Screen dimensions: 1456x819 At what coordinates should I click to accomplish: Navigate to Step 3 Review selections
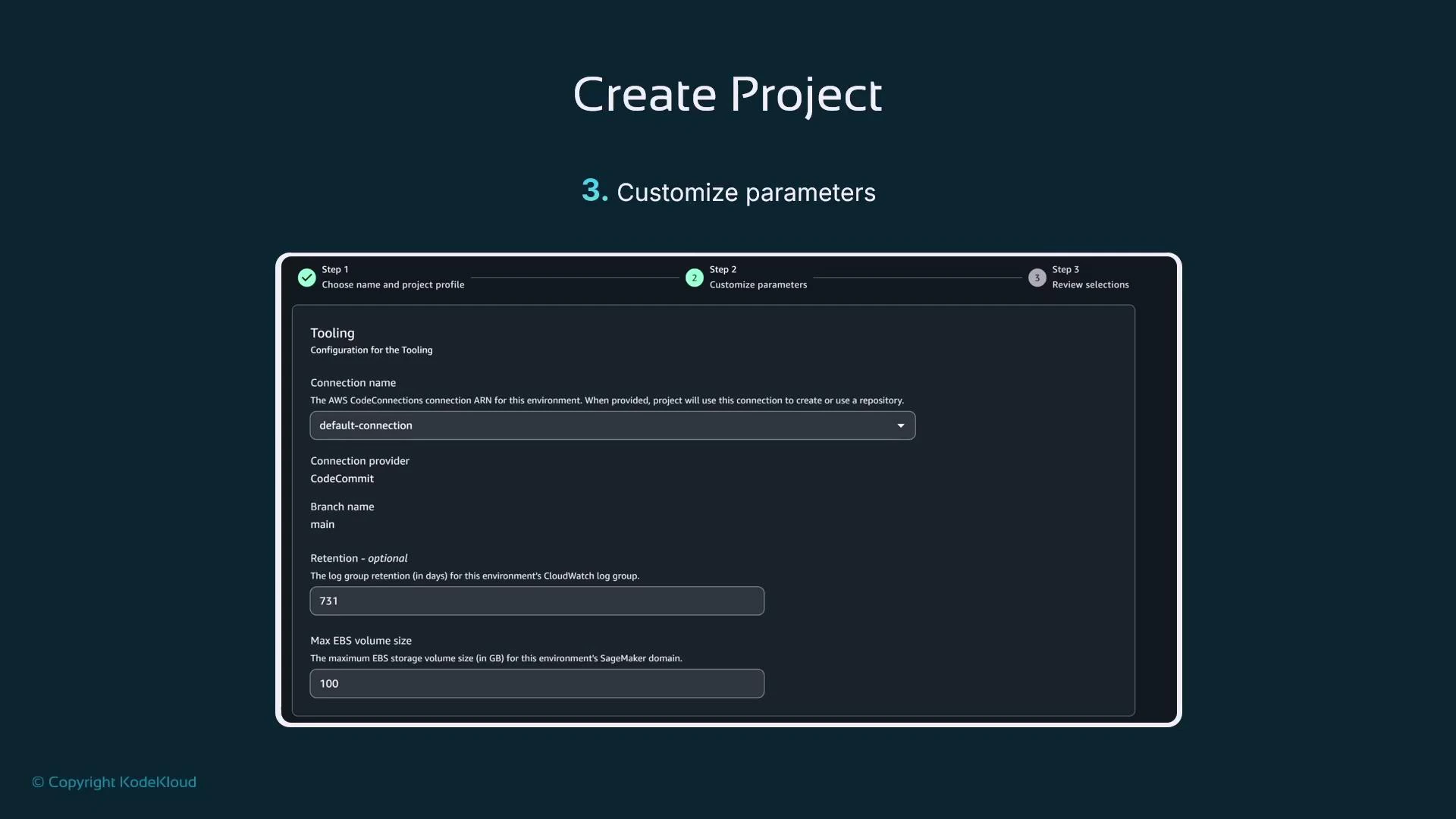(1090, 284)
